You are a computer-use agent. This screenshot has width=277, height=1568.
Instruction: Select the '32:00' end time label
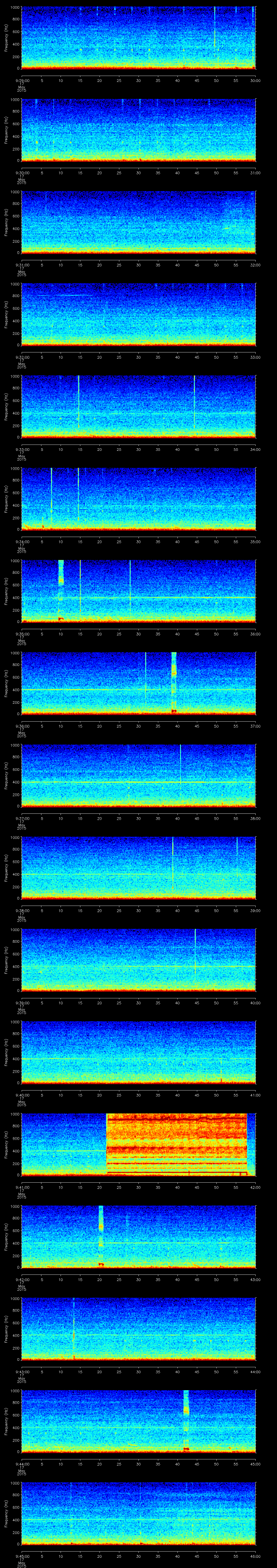[256, 265]
